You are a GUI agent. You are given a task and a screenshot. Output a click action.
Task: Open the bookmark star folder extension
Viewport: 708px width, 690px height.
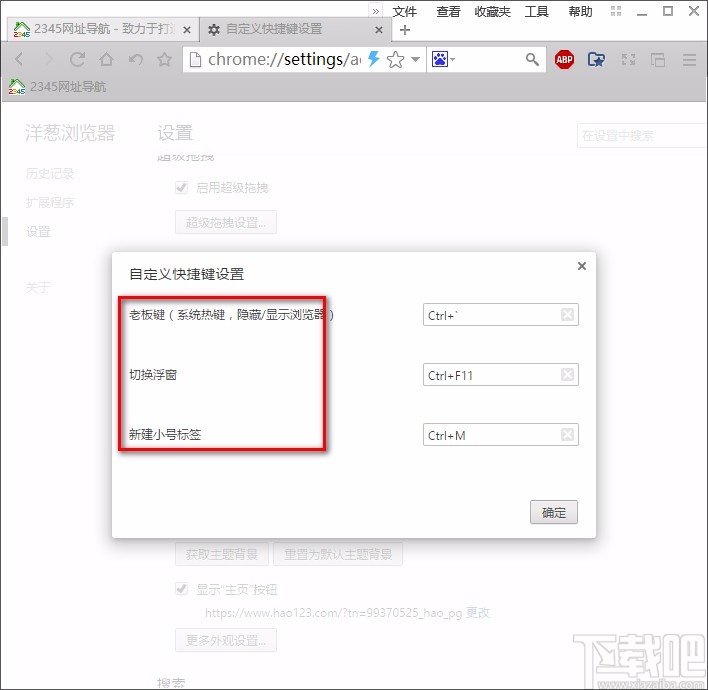point(596,59)
